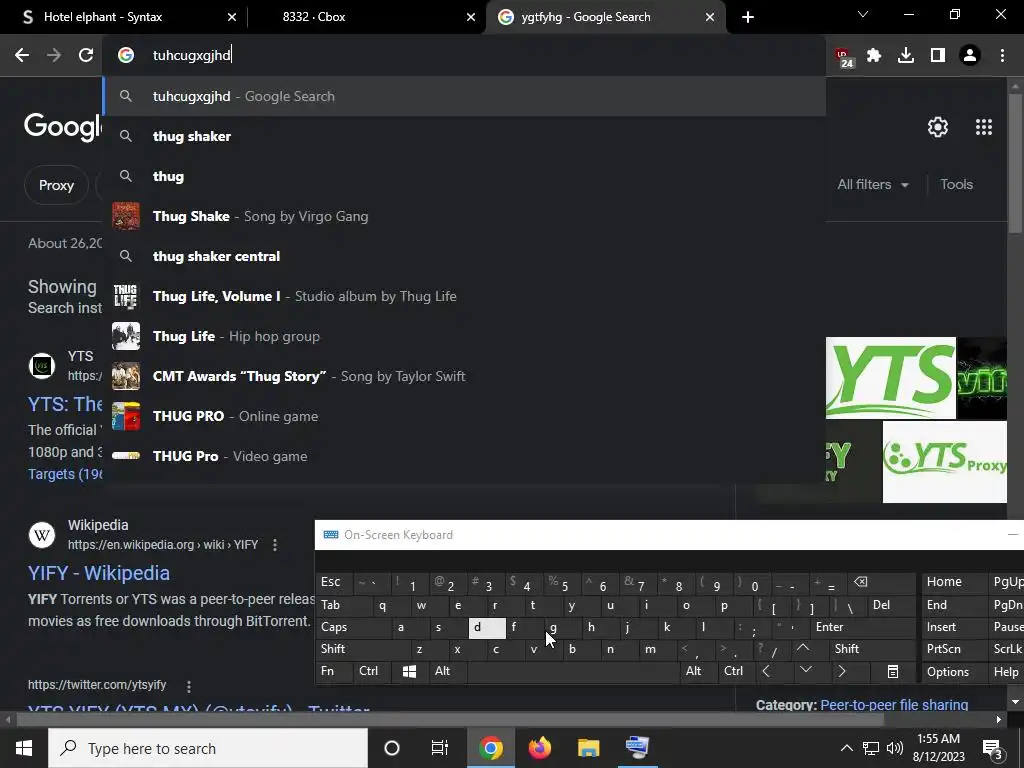Open Google quick settings gear
Screen dimensions: 1024x768
click(x=938, y=127)
